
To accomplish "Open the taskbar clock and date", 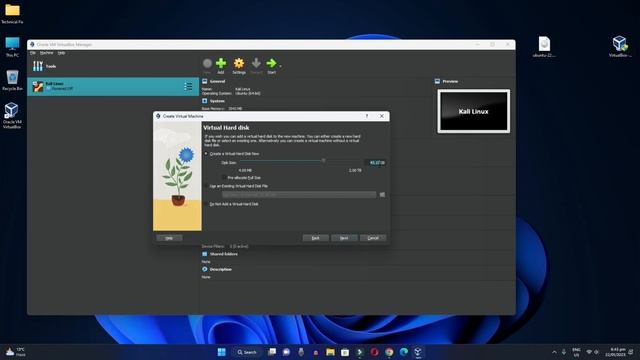I will (617, 352).
